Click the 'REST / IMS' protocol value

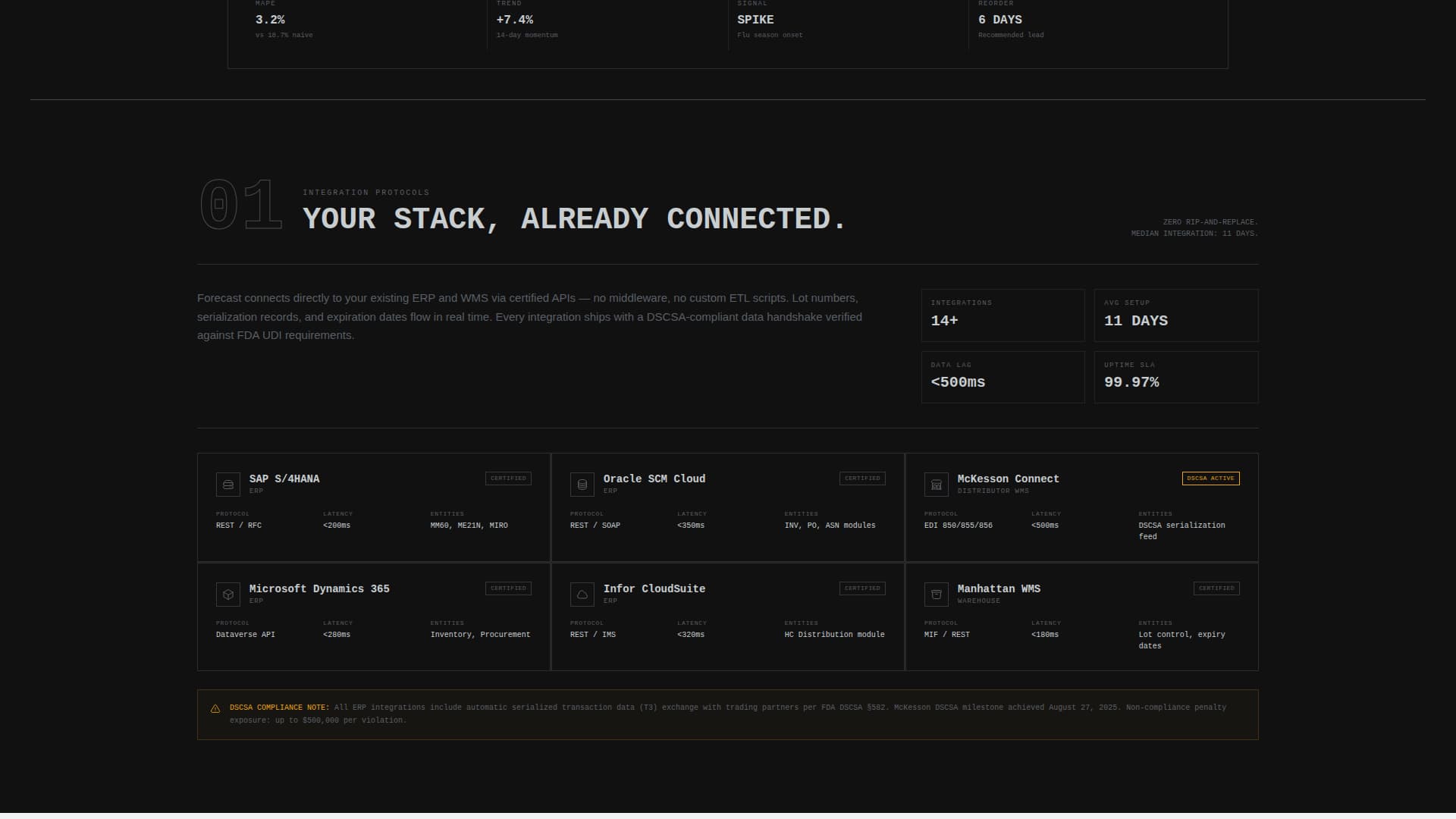pyautogui.click(x=593, y=635)
